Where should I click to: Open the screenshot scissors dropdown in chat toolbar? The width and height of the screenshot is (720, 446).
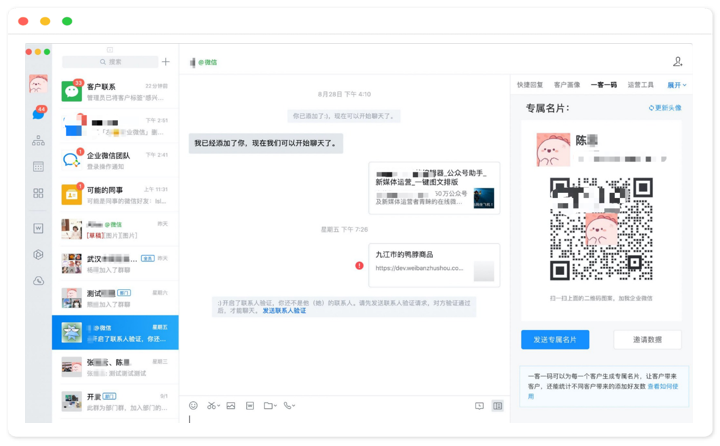click(213, 406)
